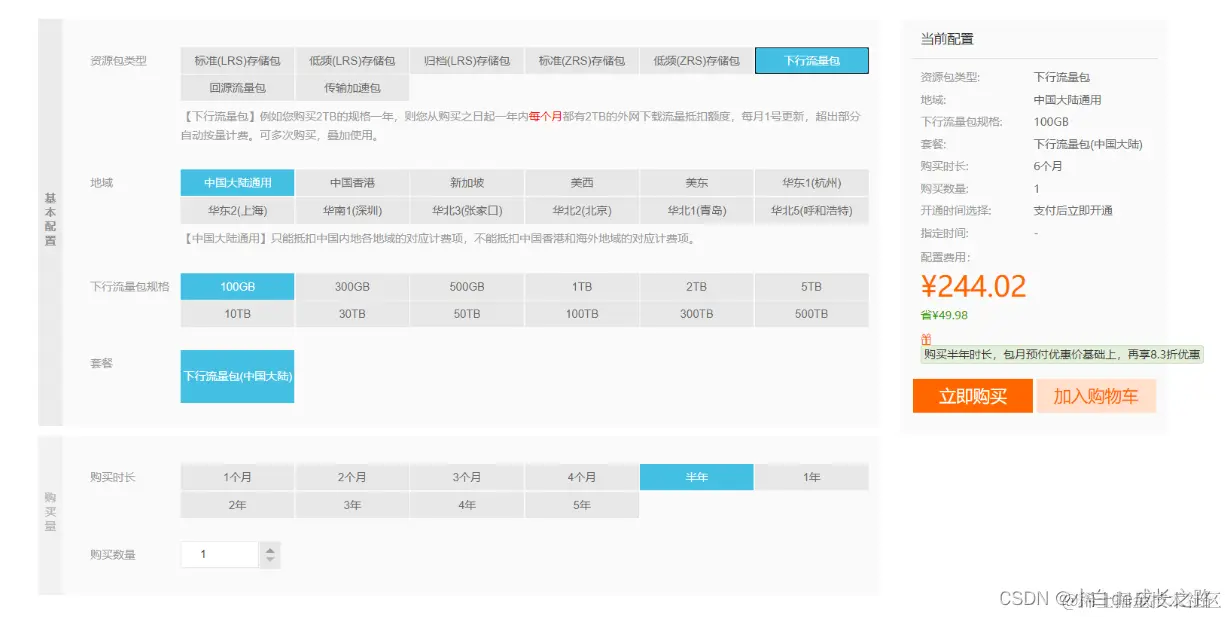The height and width of the screenshot is (617, 1228).
Task: Click the 当前配置 panel heading
Action: pos(947,39)
